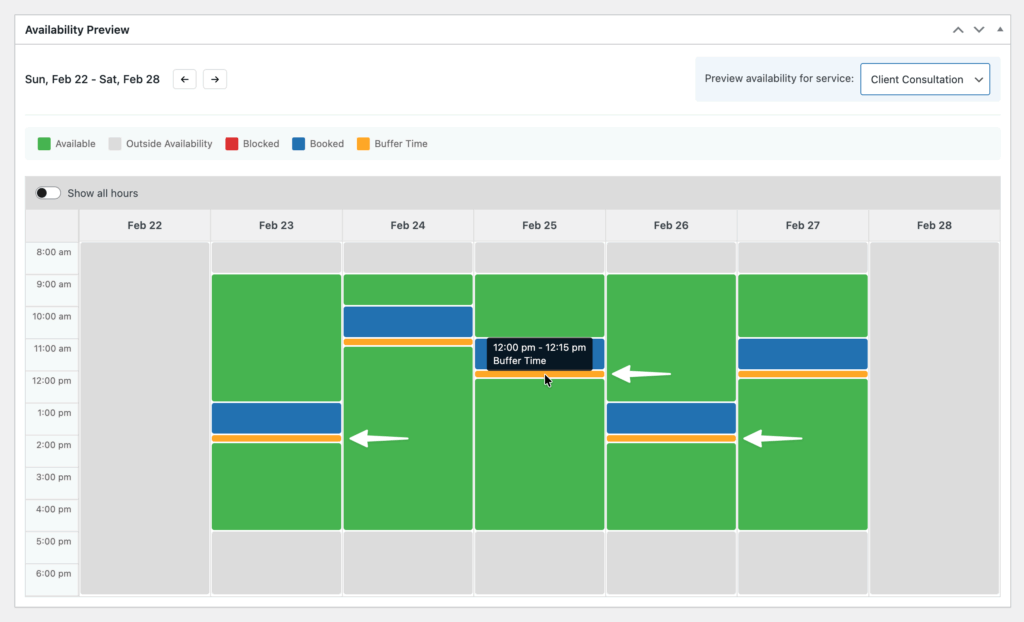Screen dimensions: 1024x622
Task: Click the booked appointment block on Feb 23
Action: click(276, 417)
